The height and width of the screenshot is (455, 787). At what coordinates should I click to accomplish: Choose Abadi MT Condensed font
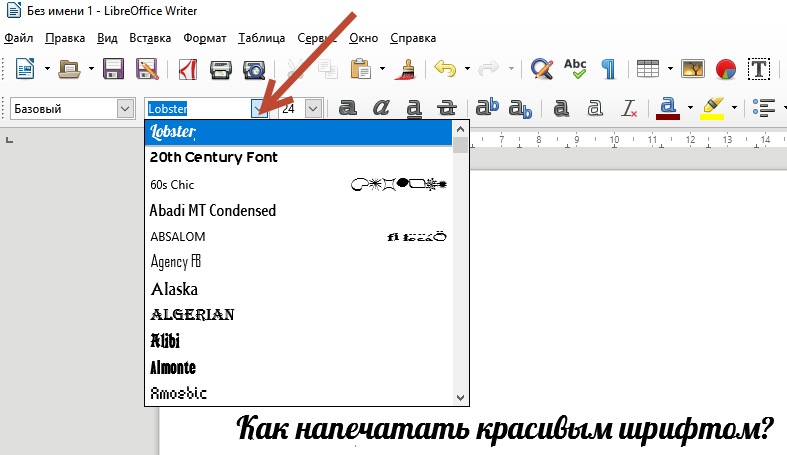pyautogui.click(x=212, y=211)
